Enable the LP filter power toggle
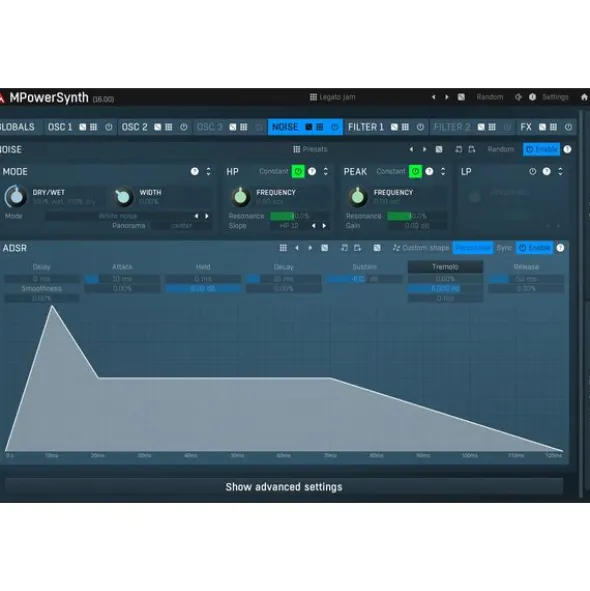Image resolution: width=590 pixels, height=591 pixels. click(532, 171)
